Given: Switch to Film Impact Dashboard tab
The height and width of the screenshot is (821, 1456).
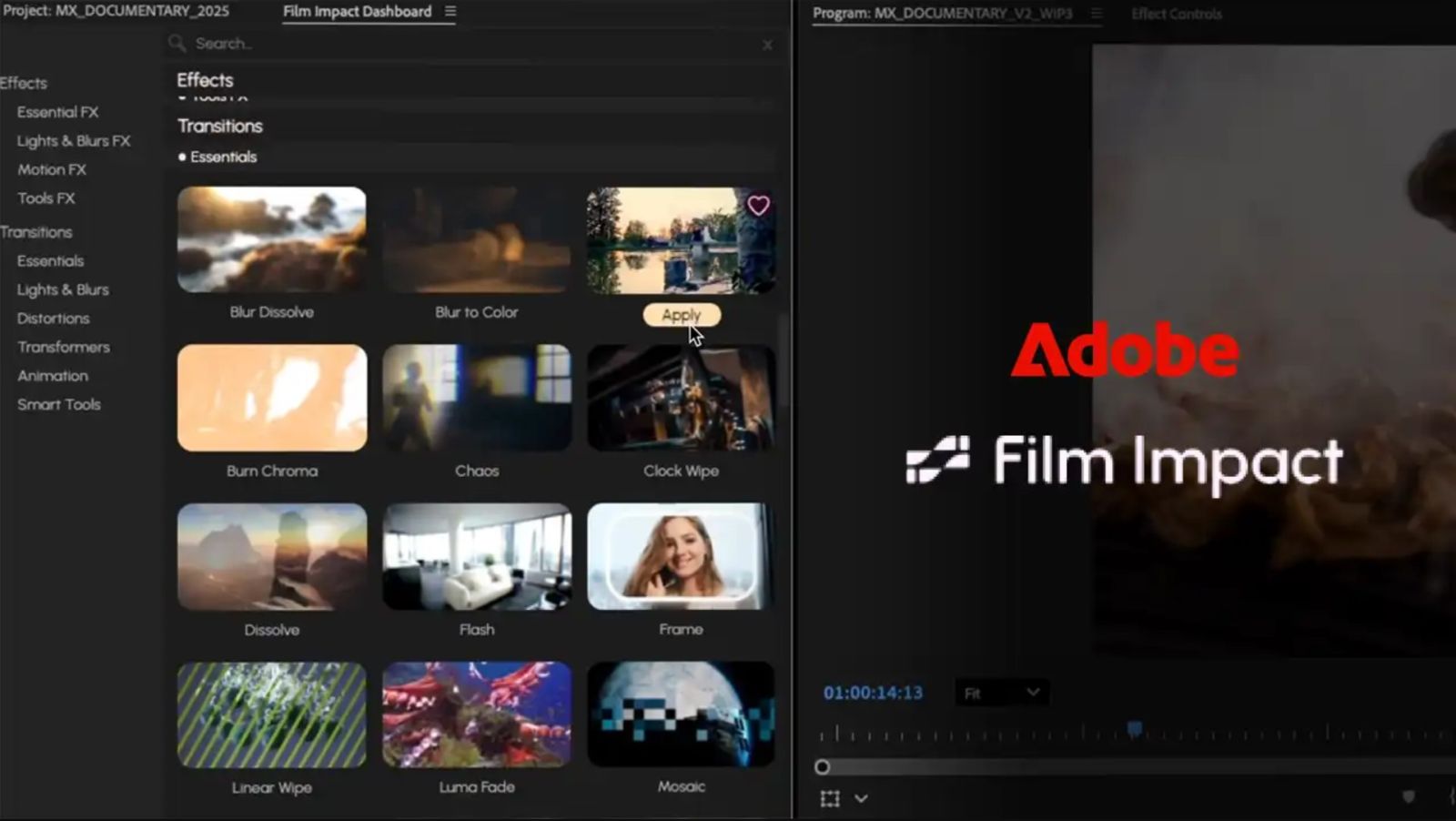Looking at the screenshot, I should coord(357,12).
